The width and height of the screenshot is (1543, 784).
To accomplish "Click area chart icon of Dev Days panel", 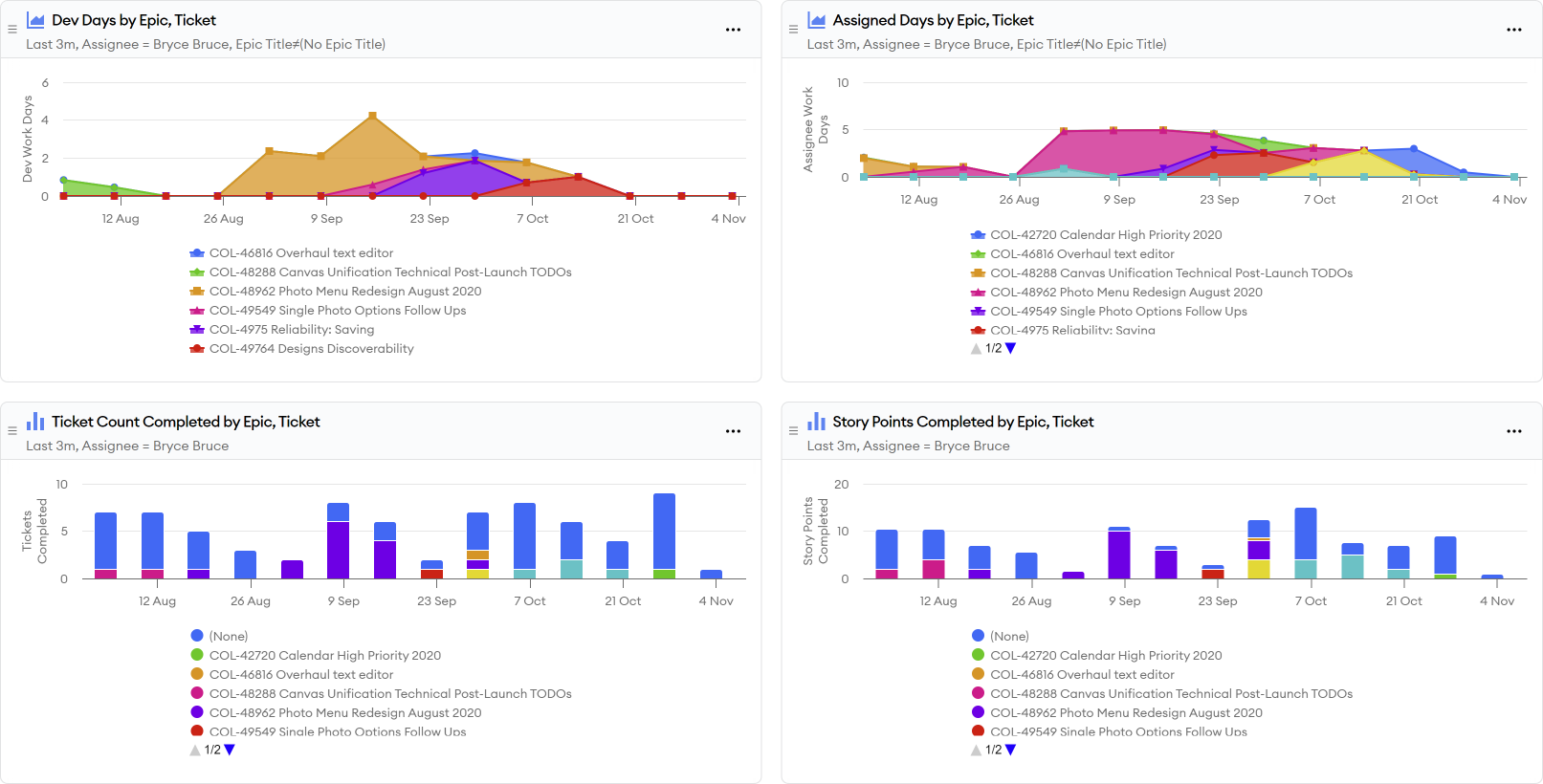I will click(36, 20).
